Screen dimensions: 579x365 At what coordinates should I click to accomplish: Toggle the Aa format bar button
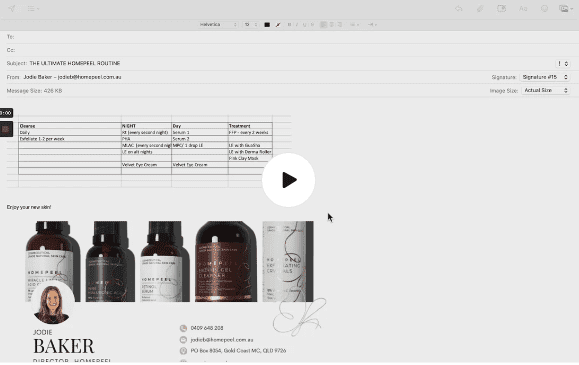pos(523,8)
